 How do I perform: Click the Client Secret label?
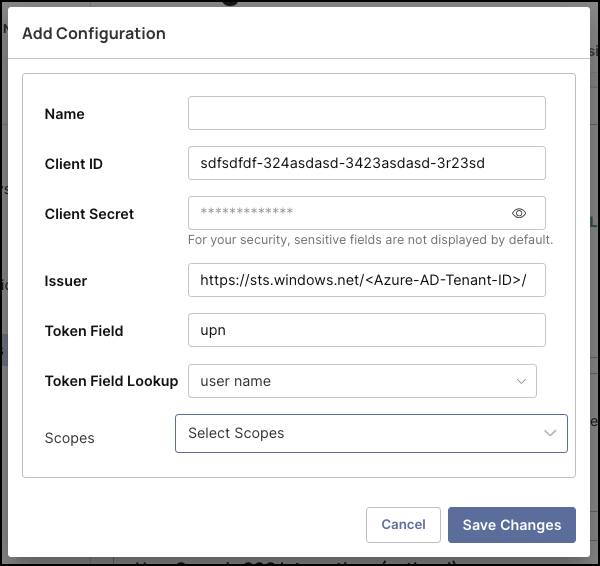[89, 214]
